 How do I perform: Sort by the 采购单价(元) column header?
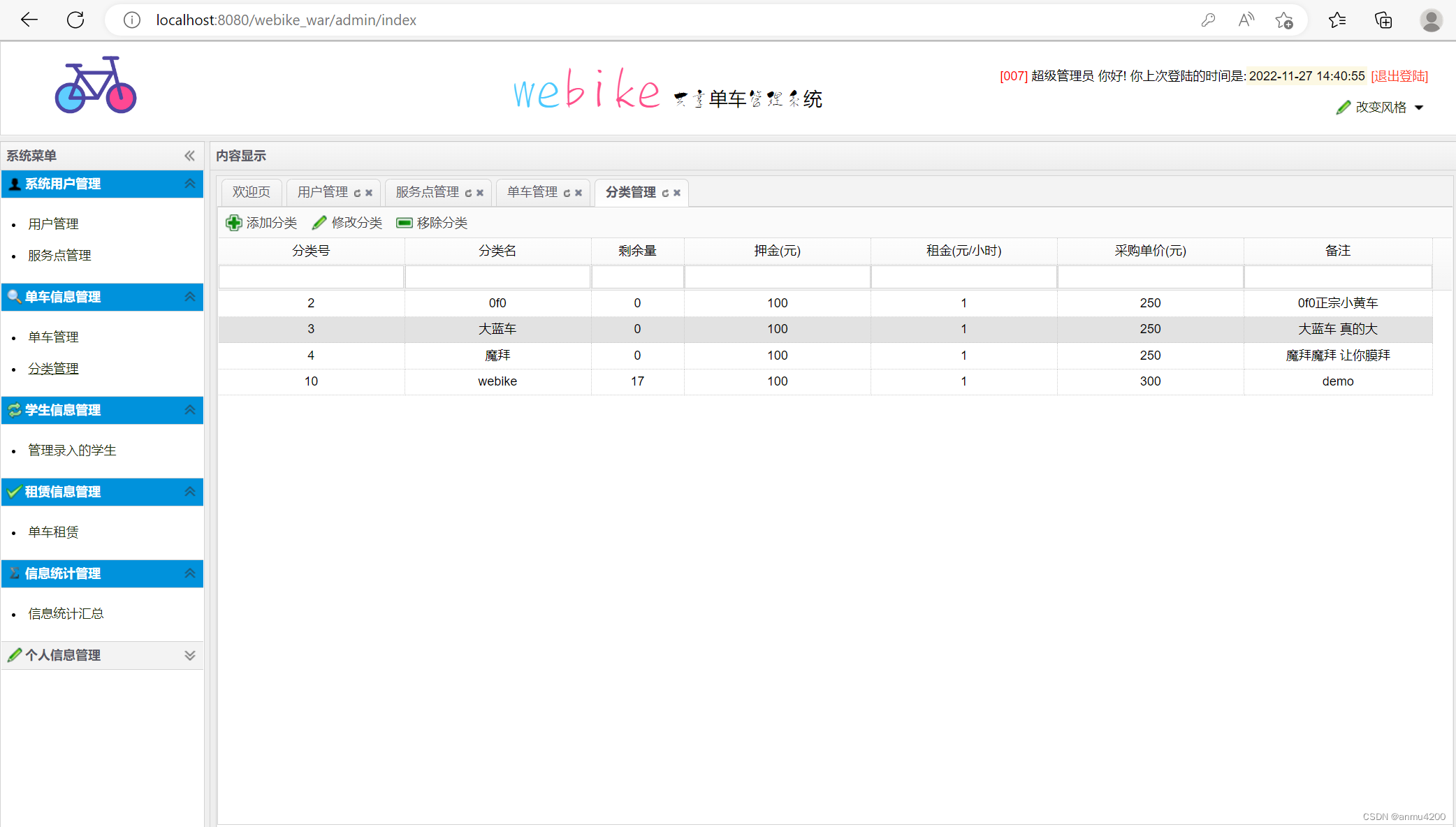tap(1150, 251)
